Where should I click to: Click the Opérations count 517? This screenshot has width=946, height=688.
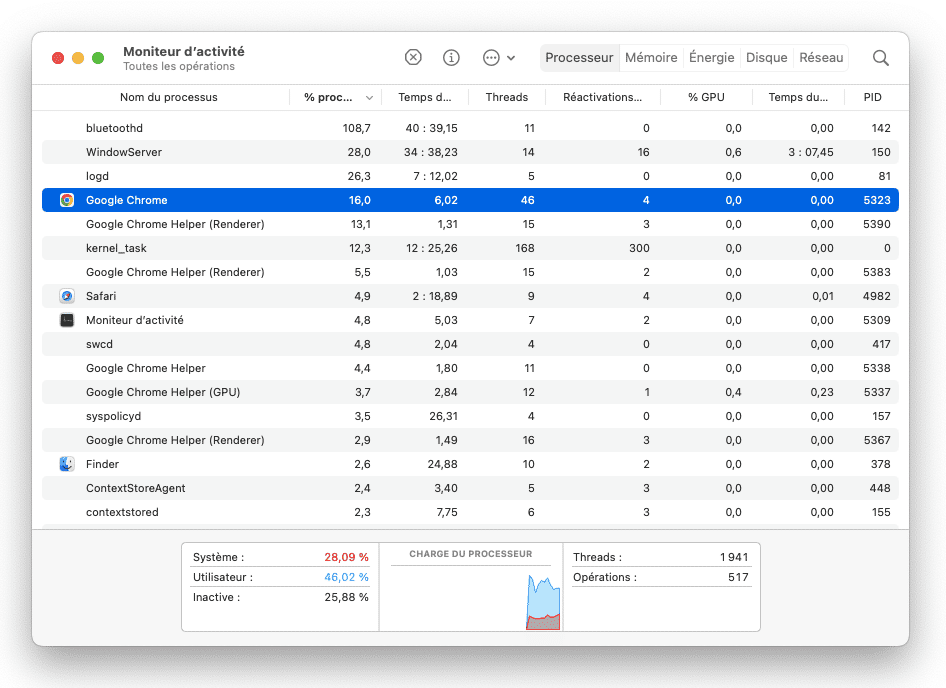click(738, 577)
